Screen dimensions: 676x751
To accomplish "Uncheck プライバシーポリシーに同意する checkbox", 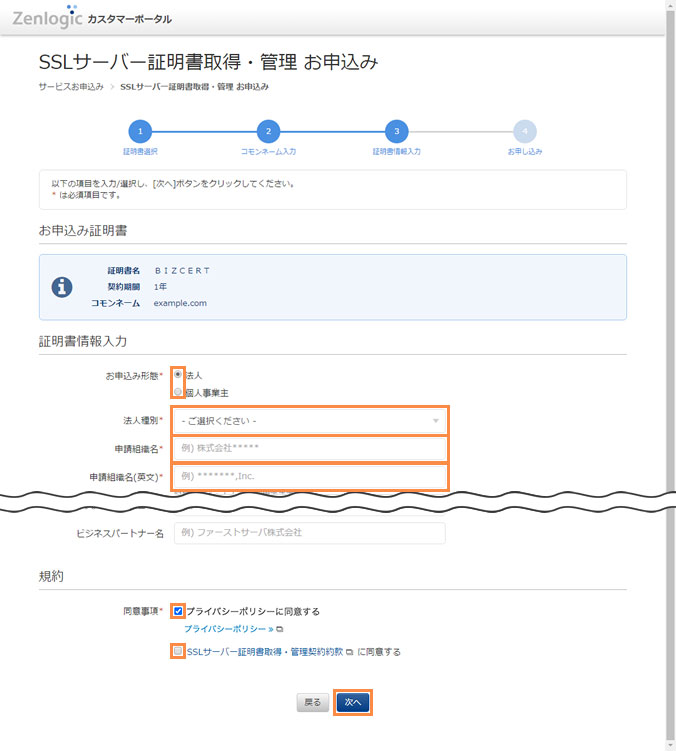I will 178,610.
